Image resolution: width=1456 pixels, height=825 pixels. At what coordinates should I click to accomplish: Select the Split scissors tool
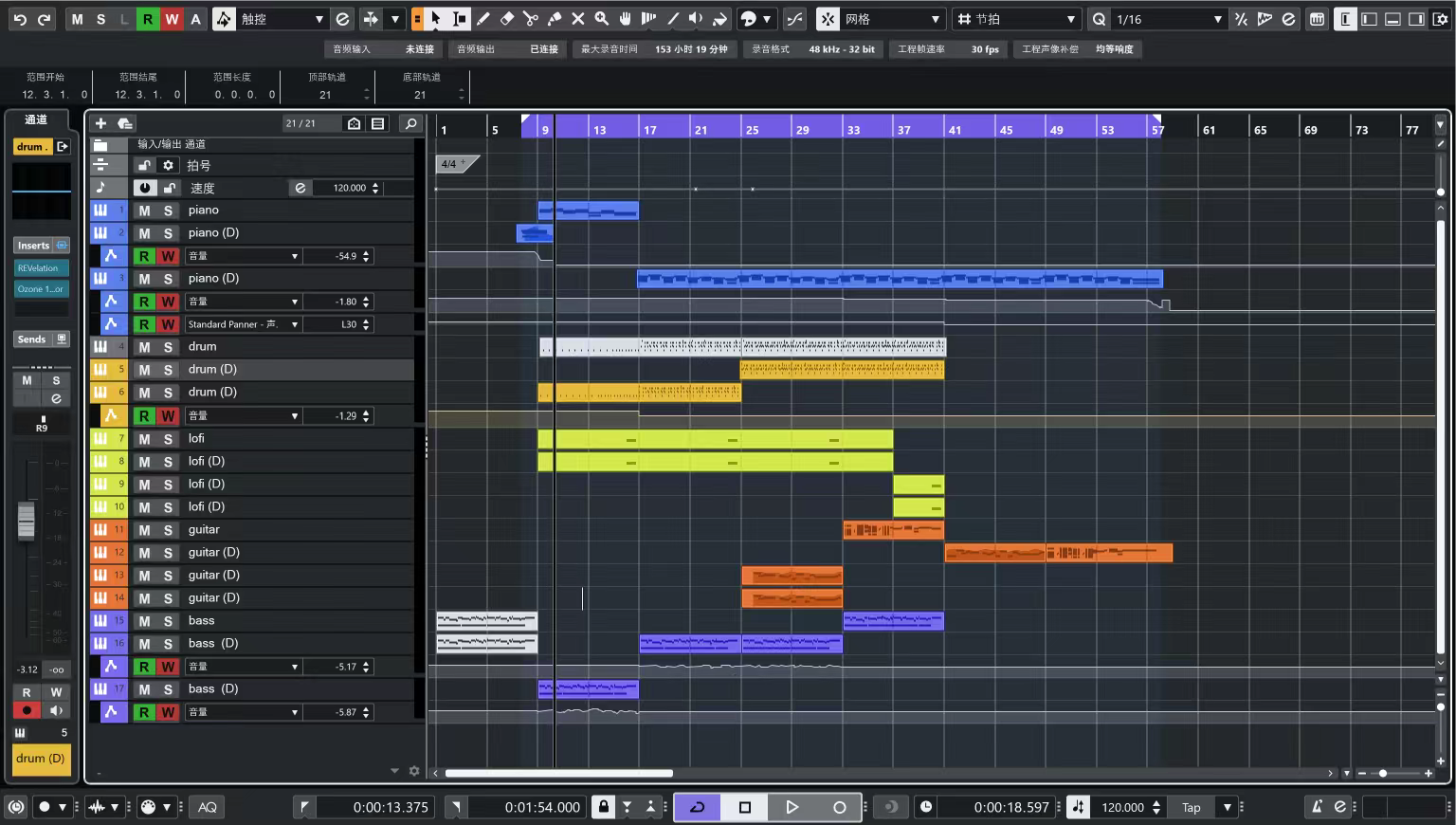531,19
